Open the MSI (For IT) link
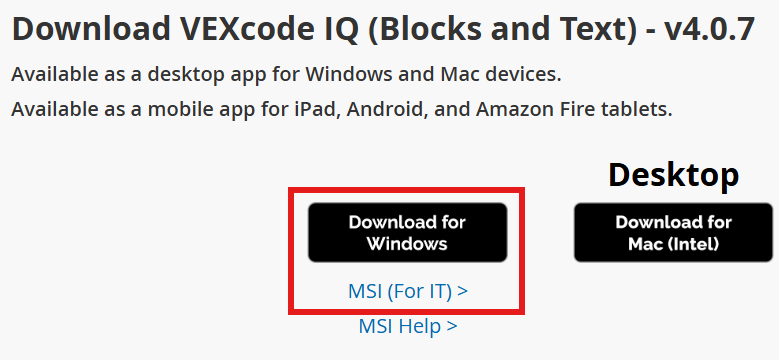This screenshot has width=779, height=360. click(x=407, y=291)
